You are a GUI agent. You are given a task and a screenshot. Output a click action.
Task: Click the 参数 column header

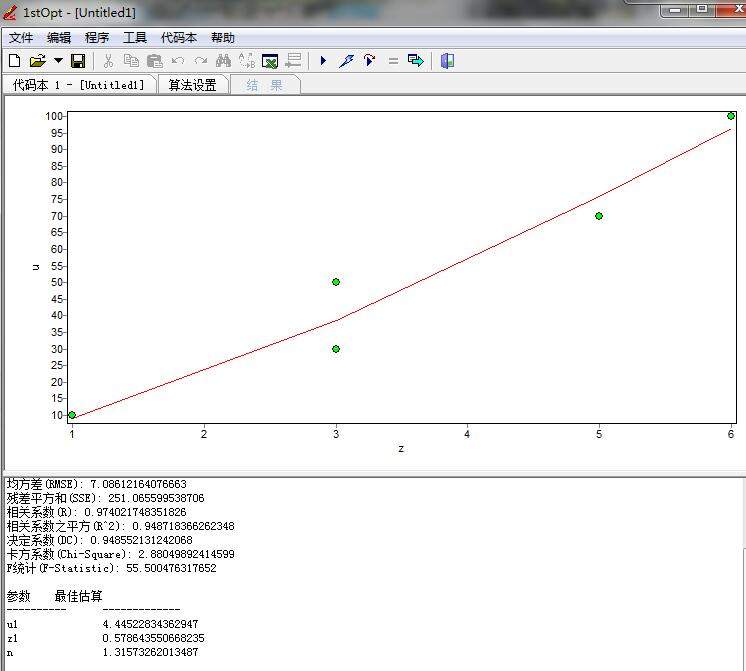[19, 596]
